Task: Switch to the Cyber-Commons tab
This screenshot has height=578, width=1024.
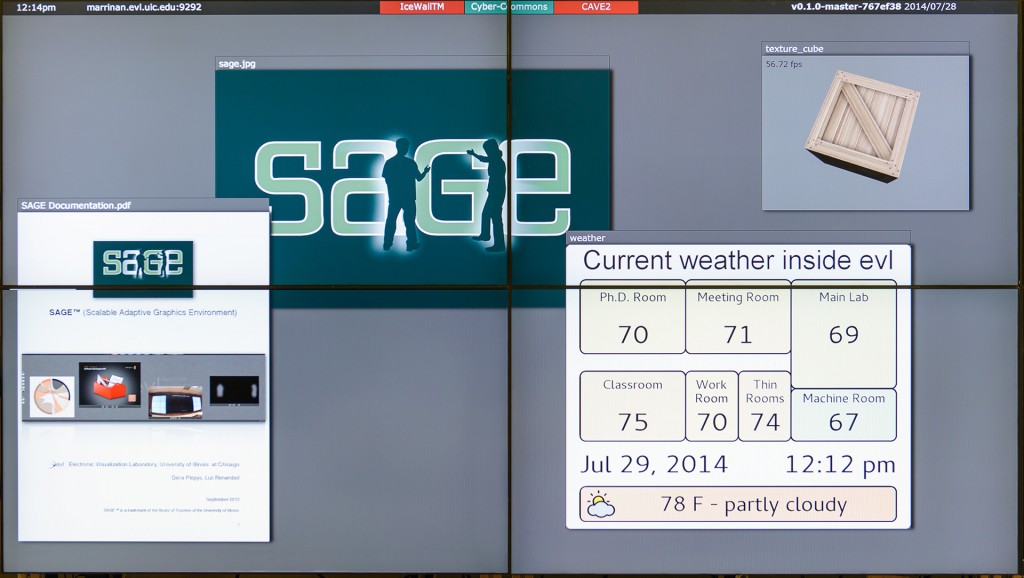Action: tap(509, 7)
